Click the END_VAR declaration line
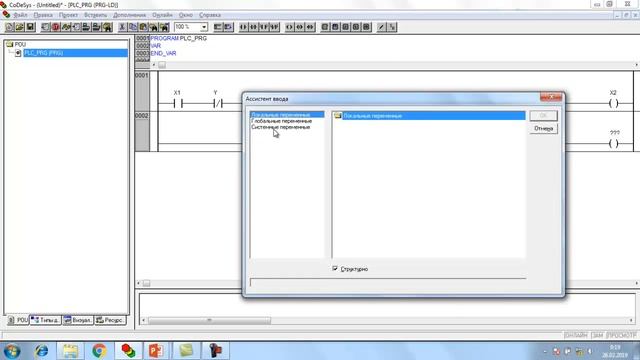This screenshot has width=640, height=360. (x=163, y=53)
